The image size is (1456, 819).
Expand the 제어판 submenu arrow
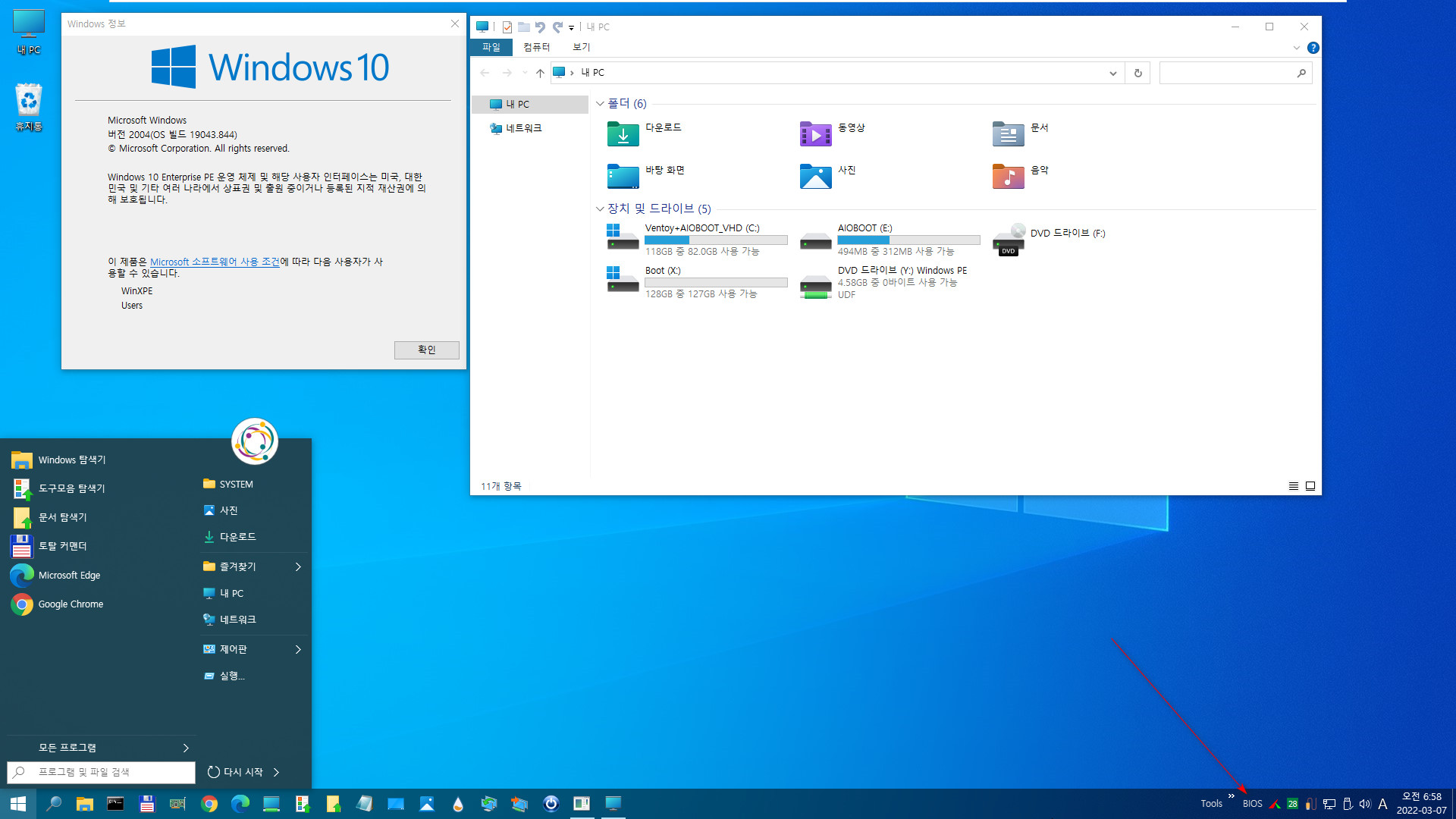click(298, 649)
